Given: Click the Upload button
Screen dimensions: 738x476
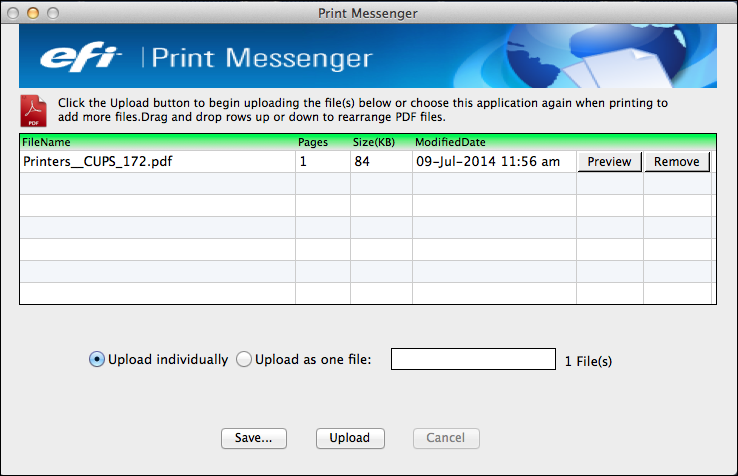Looking at the screenshot, I should [350, 438].
